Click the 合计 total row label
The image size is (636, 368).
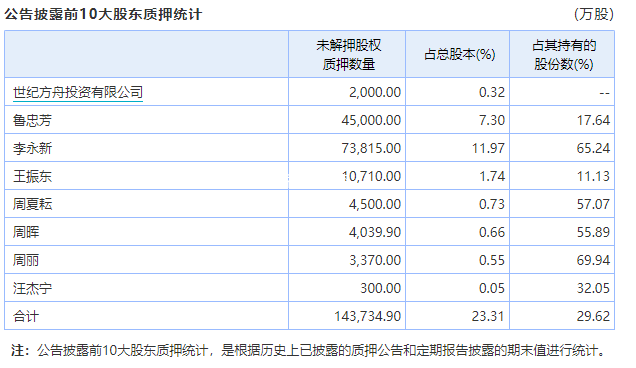click(x=26, y=316)
